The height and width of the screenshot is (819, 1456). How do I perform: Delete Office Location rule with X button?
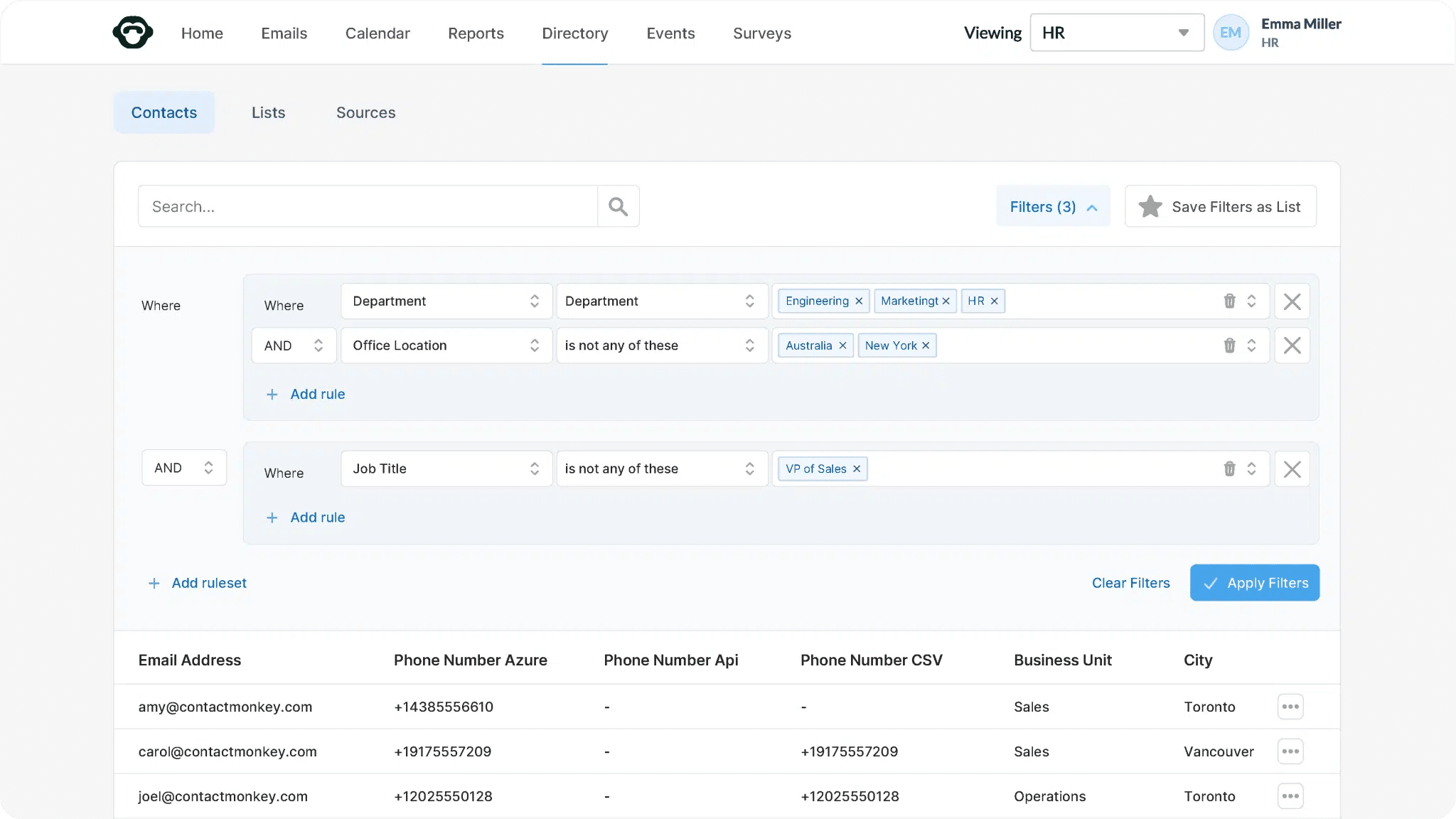tap(1292, 346)
